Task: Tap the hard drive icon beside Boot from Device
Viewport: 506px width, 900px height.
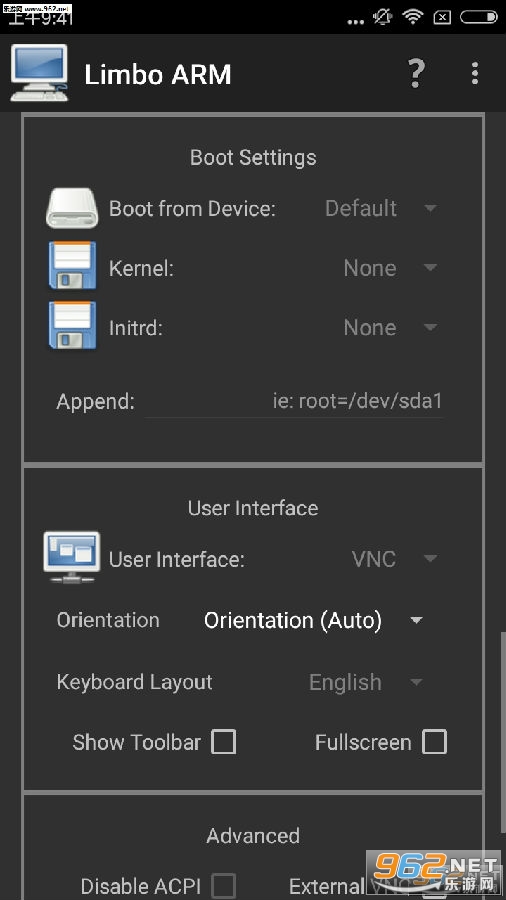Action: point(72,208)
